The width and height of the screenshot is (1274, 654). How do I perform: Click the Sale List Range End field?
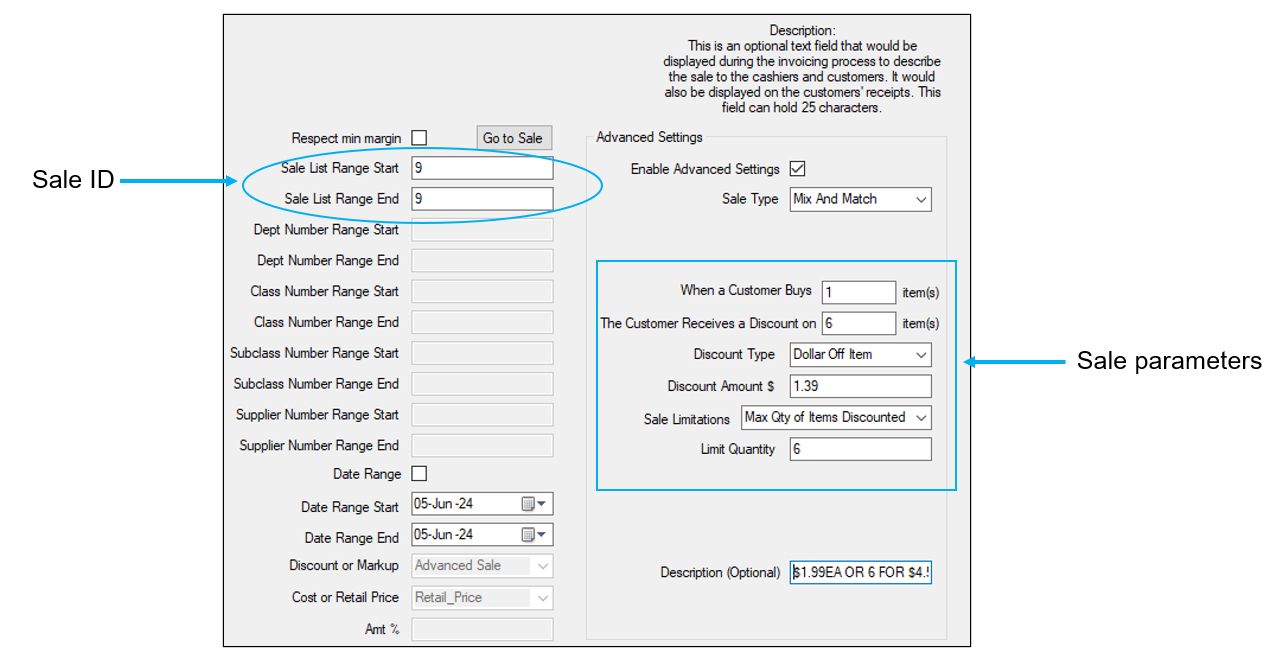click(482, 199)
